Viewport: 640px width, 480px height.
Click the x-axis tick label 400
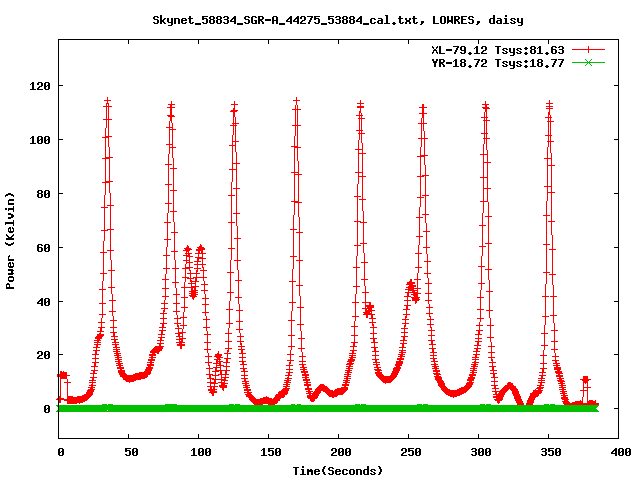pyautogui.click(x=621, y=452)
